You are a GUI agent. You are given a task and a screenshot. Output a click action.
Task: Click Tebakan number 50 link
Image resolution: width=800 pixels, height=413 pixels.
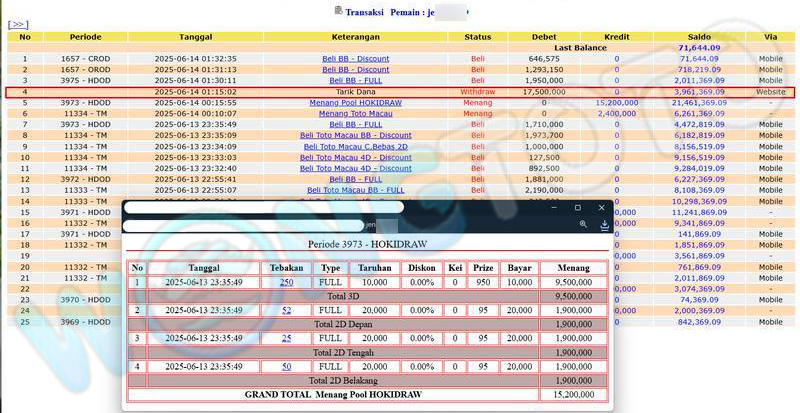point(286,366)
